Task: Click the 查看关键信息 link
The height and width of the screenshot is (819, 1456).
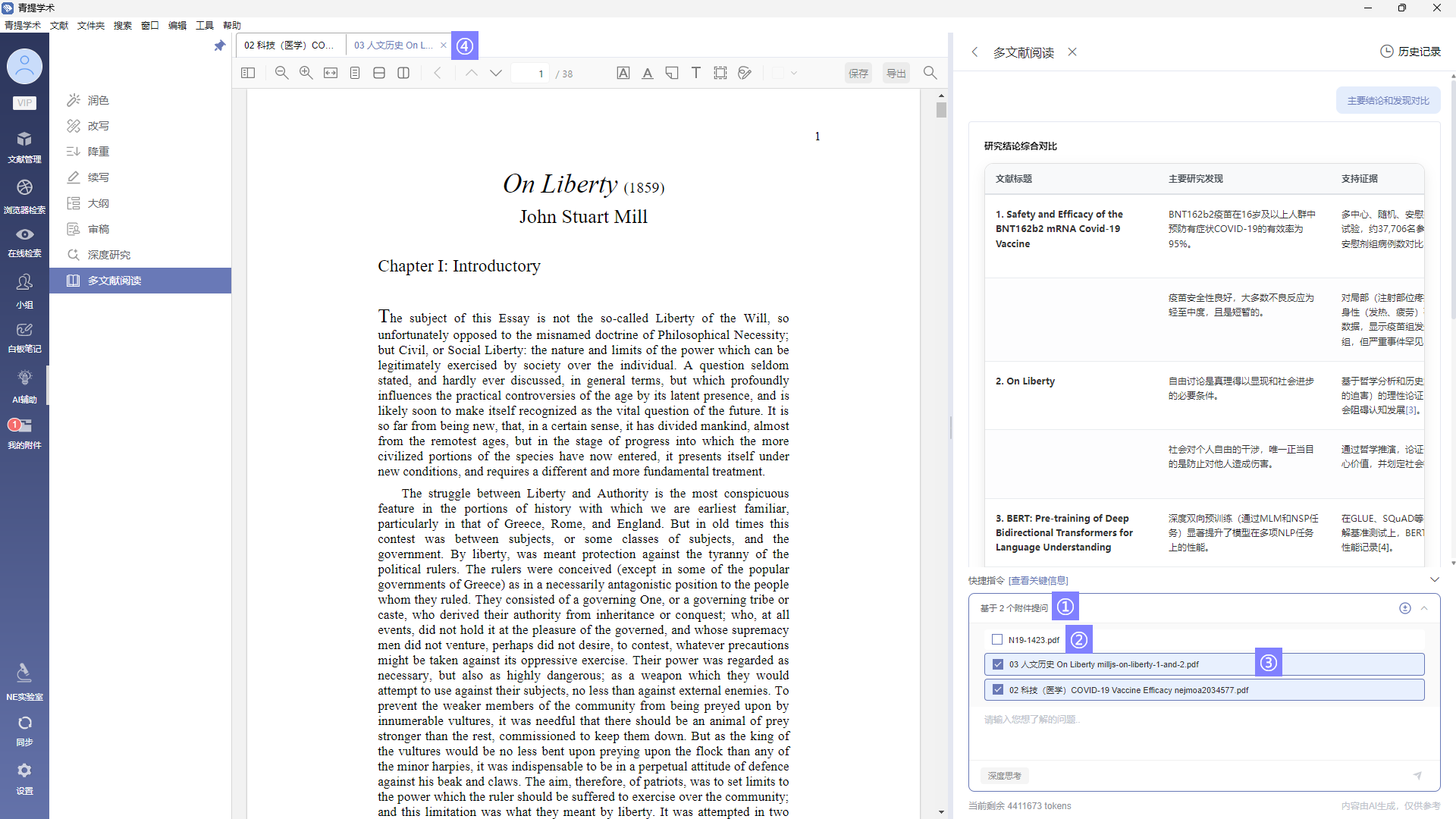Action: tap(1038, 580)
